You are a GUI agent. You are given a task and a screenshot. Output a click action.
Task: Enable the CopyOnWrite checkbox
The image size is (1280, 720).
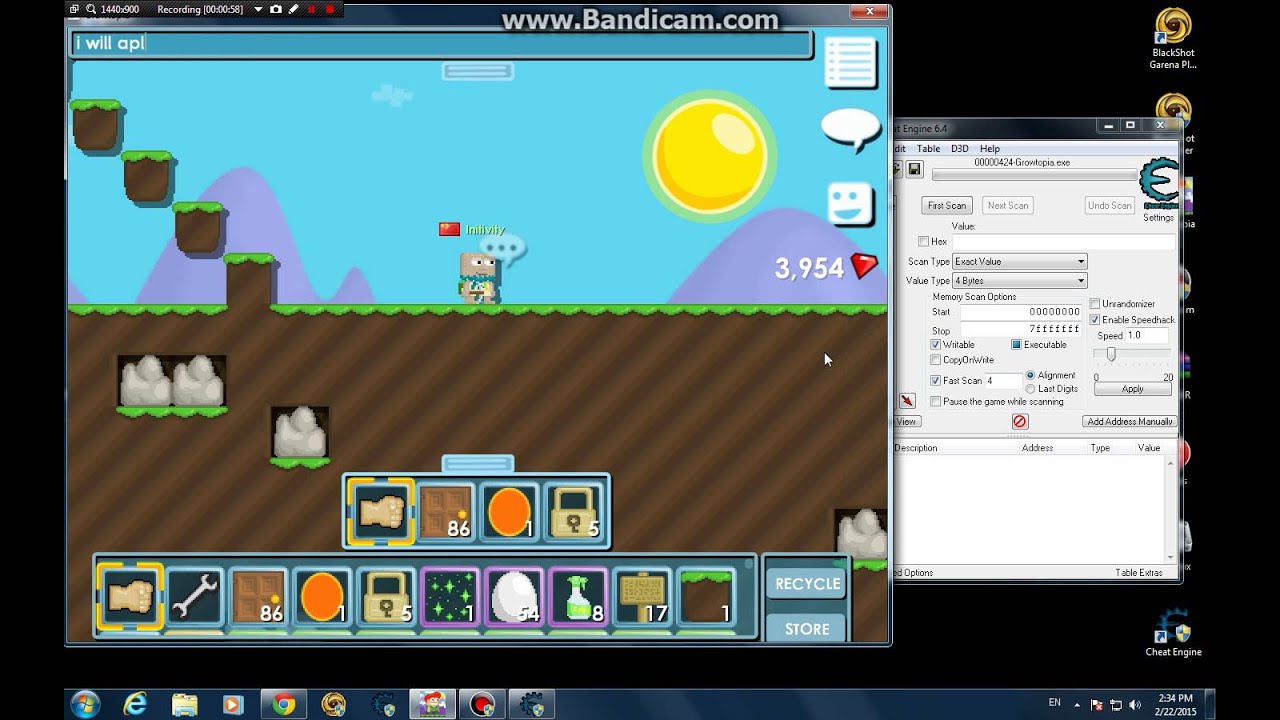click(x=936, y=360)
